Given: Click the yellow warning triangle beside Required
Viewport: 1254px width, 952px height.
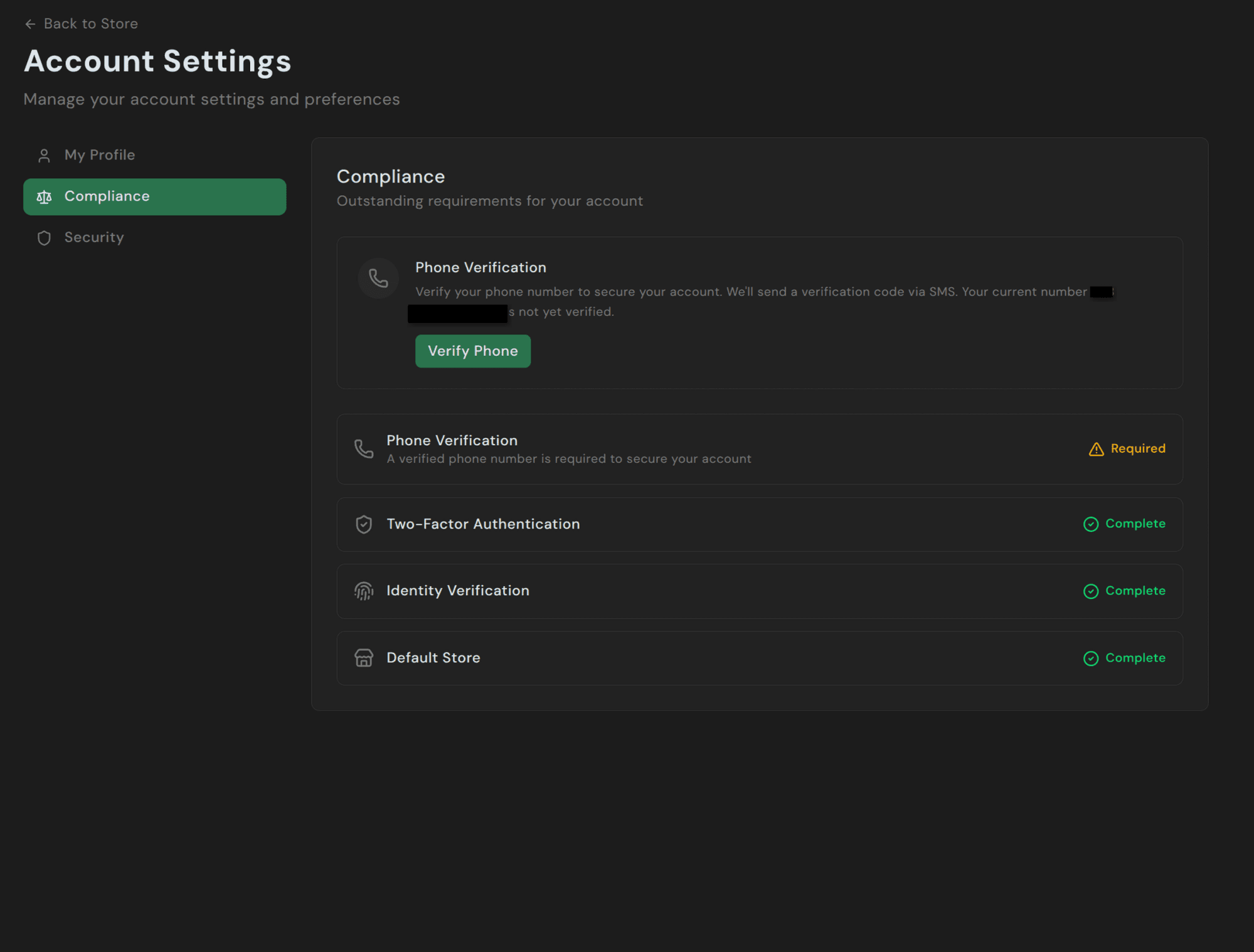Looking at the screenshot, I should [x=1096, y=449].
